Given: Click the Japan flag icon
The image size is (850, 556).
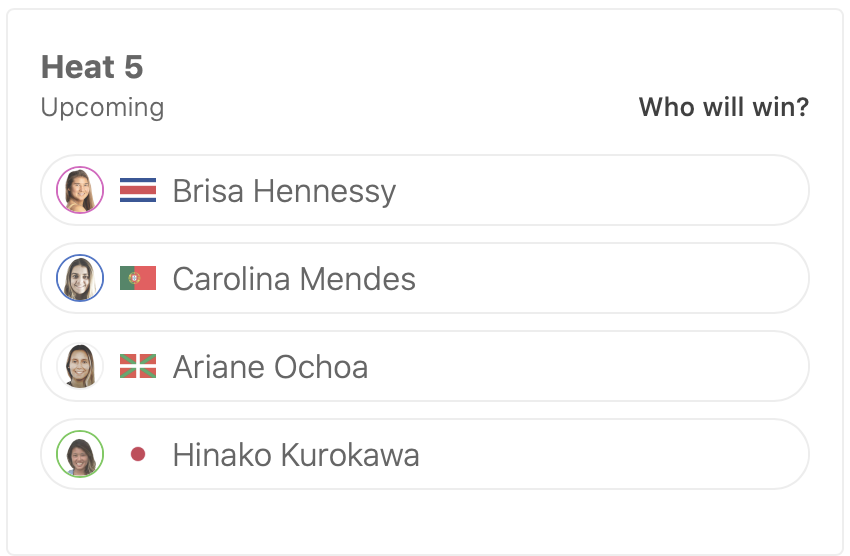Looking at the screenshot, I should [138, 454].
